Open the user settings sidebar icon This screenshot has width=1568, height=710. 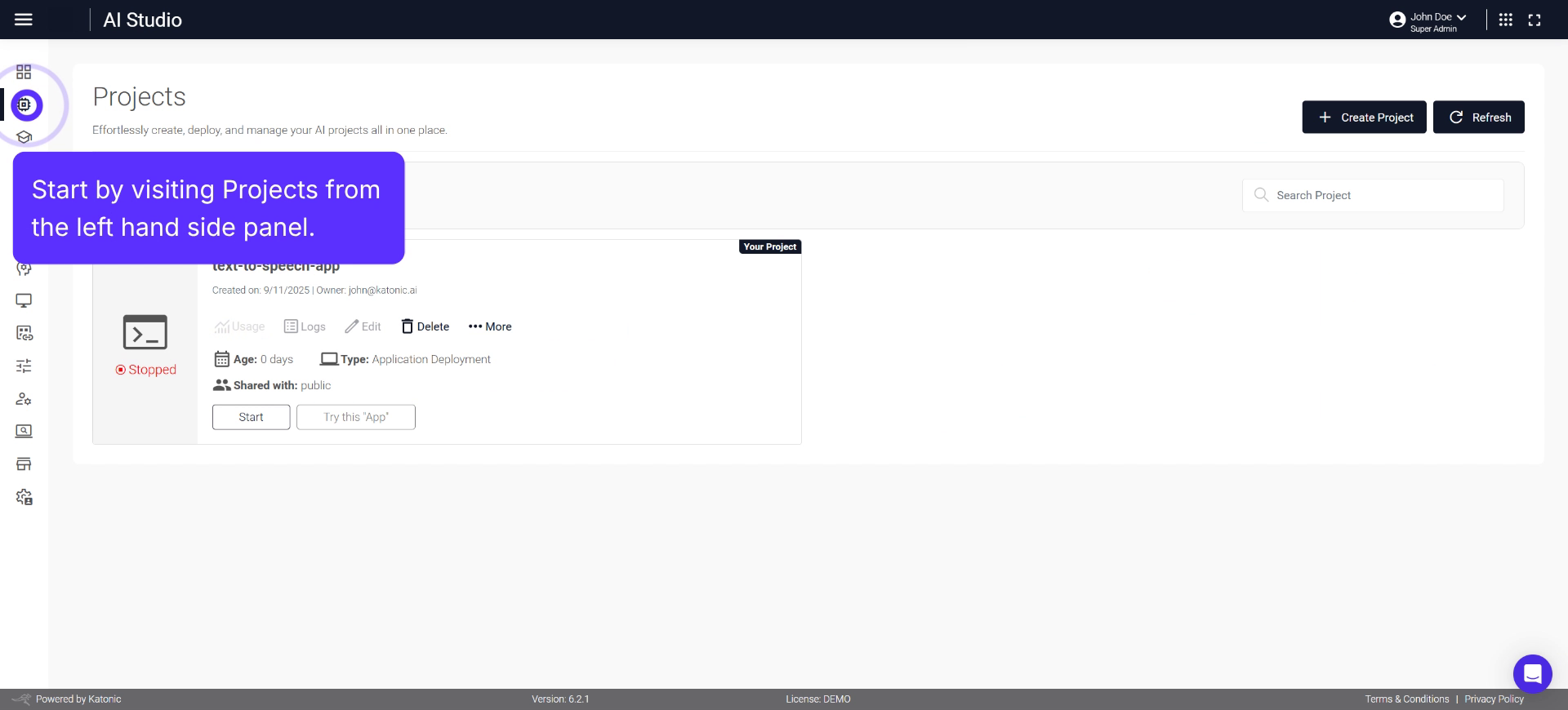coord(24,399)
